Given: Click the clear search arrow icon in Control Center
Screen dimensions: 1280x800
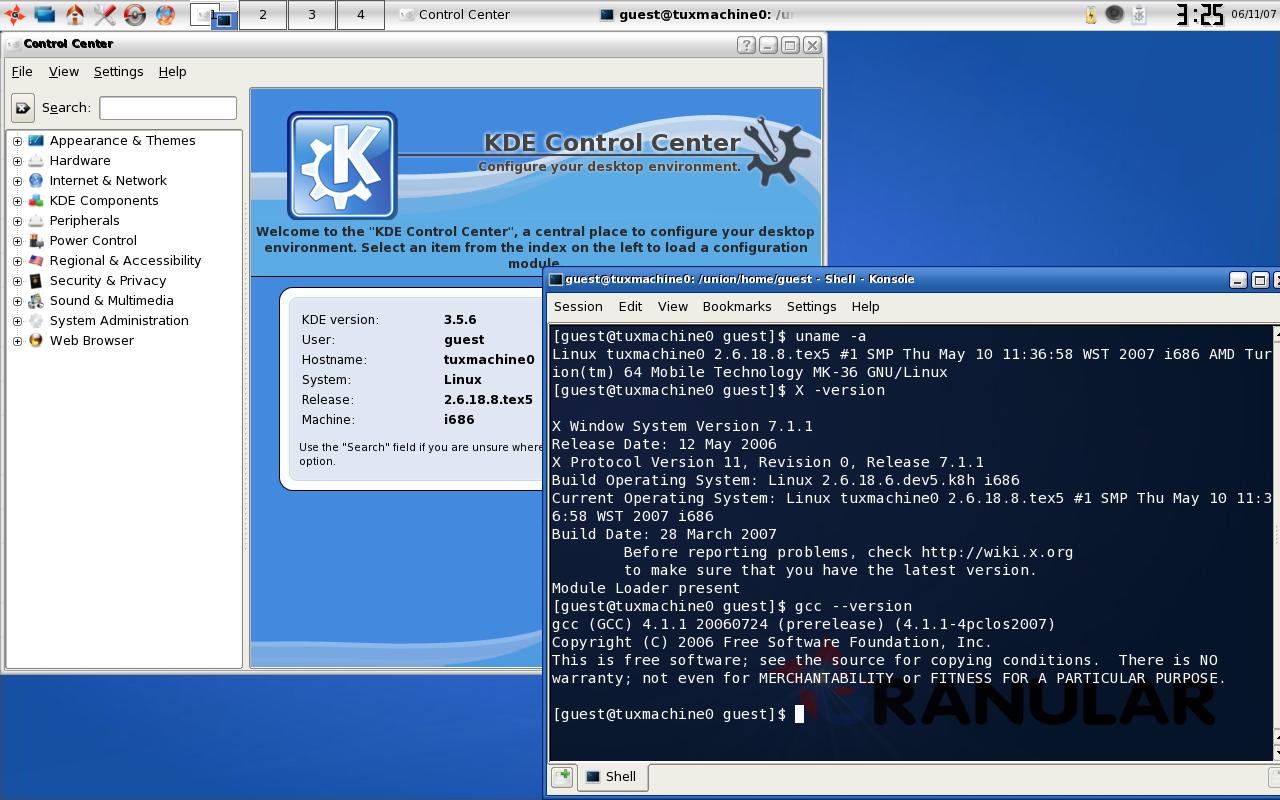Looking at the screenshot, I should click(22, 107).
